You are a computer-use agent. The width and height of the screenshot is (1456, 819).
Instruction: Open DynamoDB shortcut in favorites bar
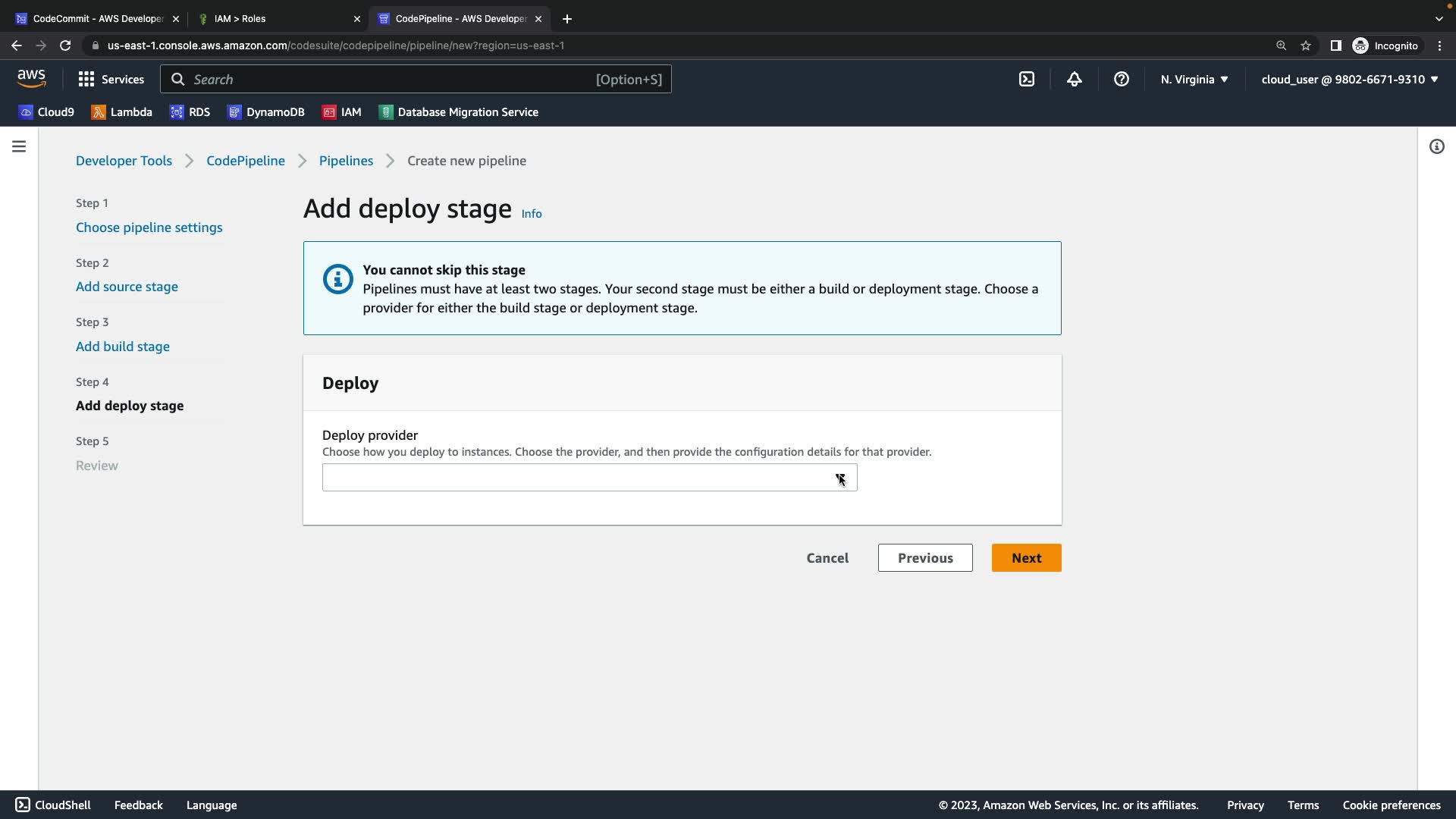click(266, 111)
